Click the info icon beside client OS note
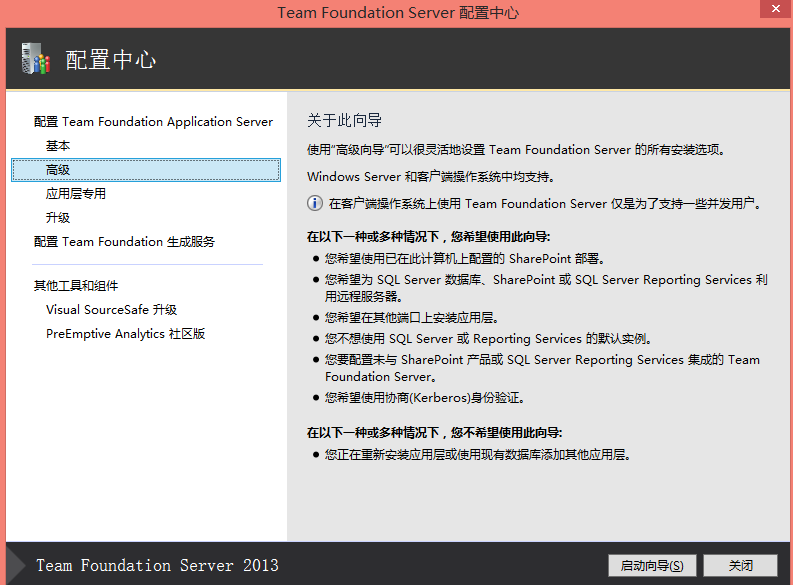The image size is (793, 585). point(315,203)
